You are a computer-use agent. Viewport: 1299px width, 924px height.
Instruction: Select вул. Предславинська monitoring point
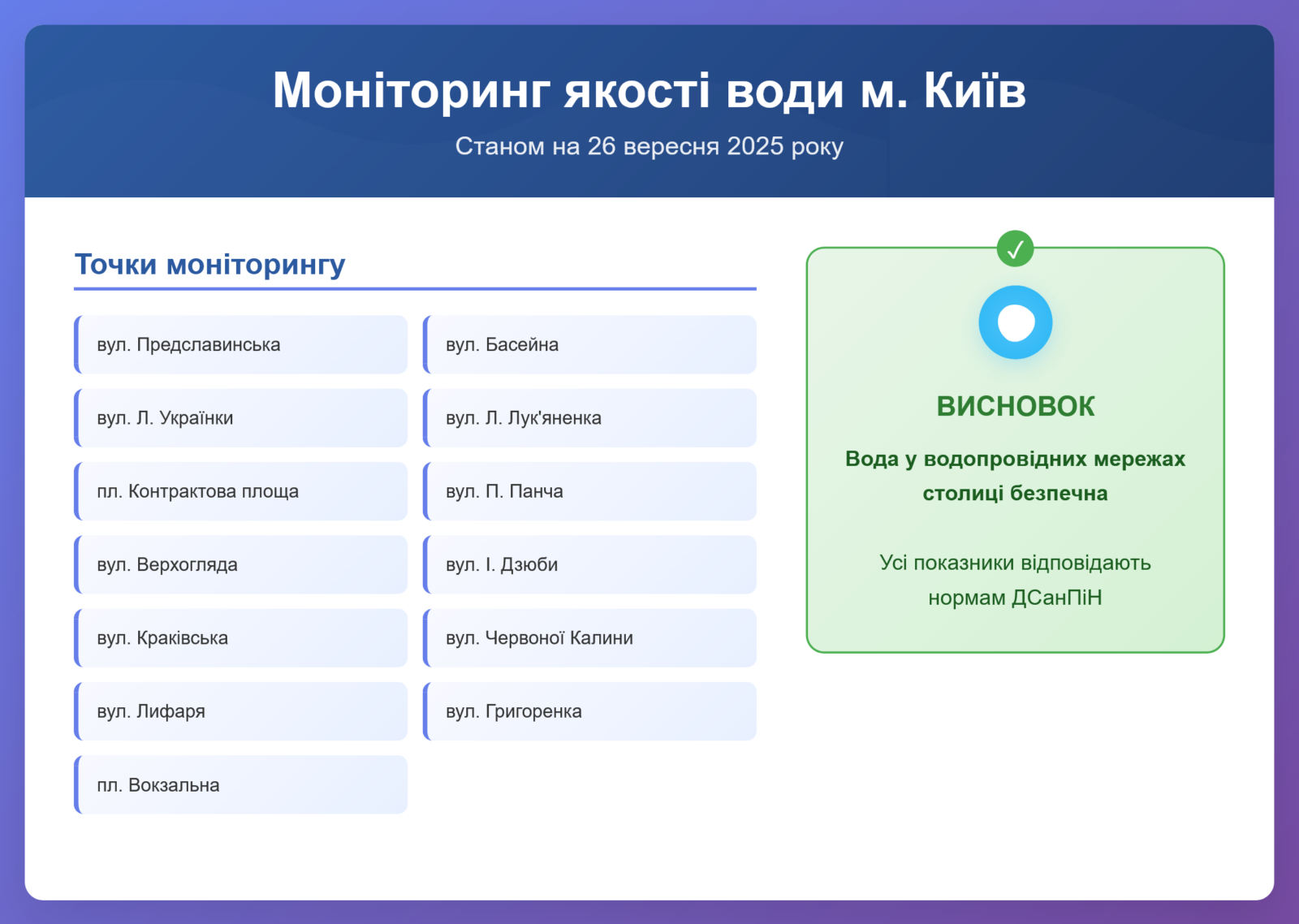point(241,345)
